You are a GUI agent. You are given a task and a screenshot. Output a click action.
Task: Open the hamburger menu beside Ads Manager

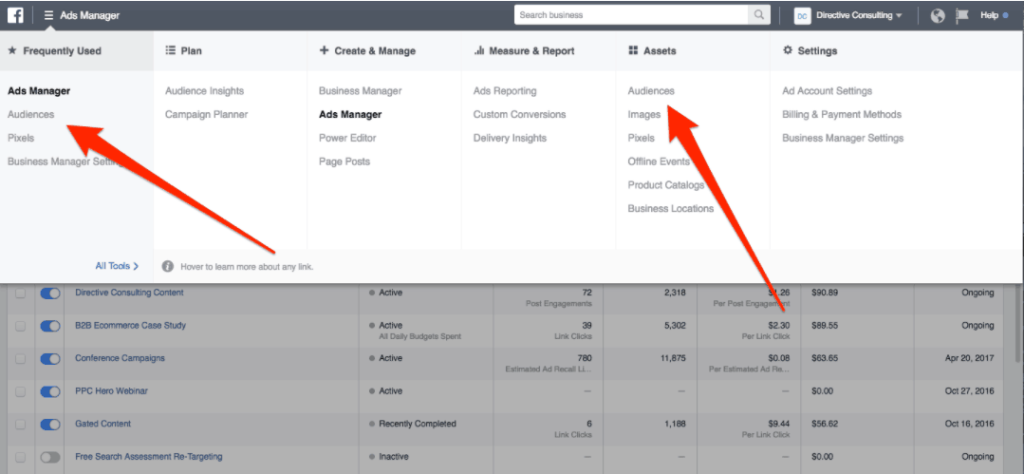coord(49,15)
